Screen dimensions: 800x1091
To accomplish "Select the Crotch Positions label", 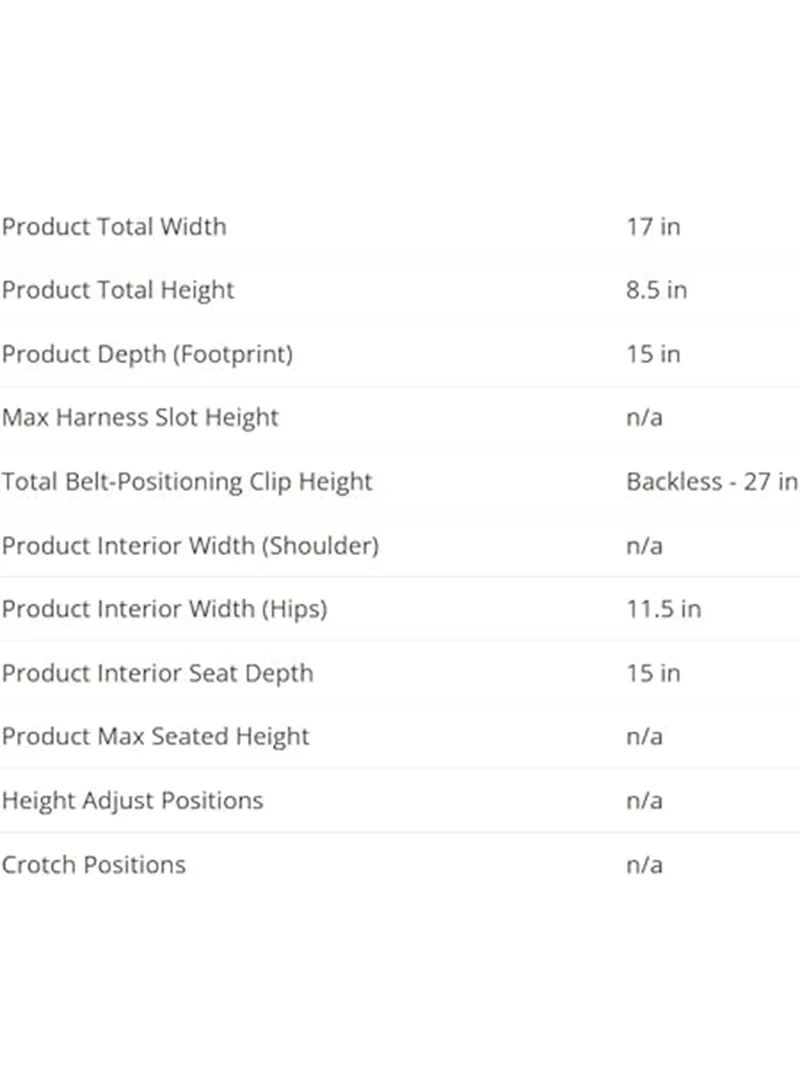I will click(93, 865).
